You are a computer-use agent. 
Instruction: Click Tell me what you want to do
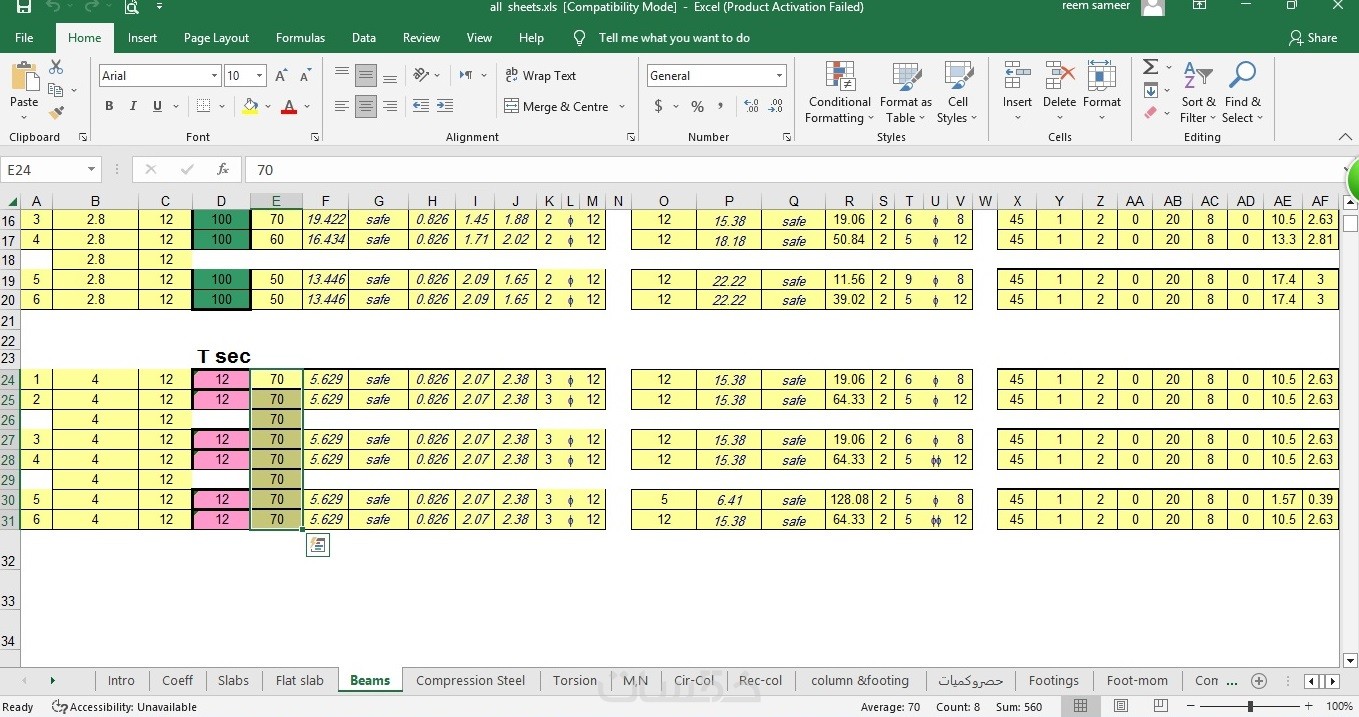674,38
